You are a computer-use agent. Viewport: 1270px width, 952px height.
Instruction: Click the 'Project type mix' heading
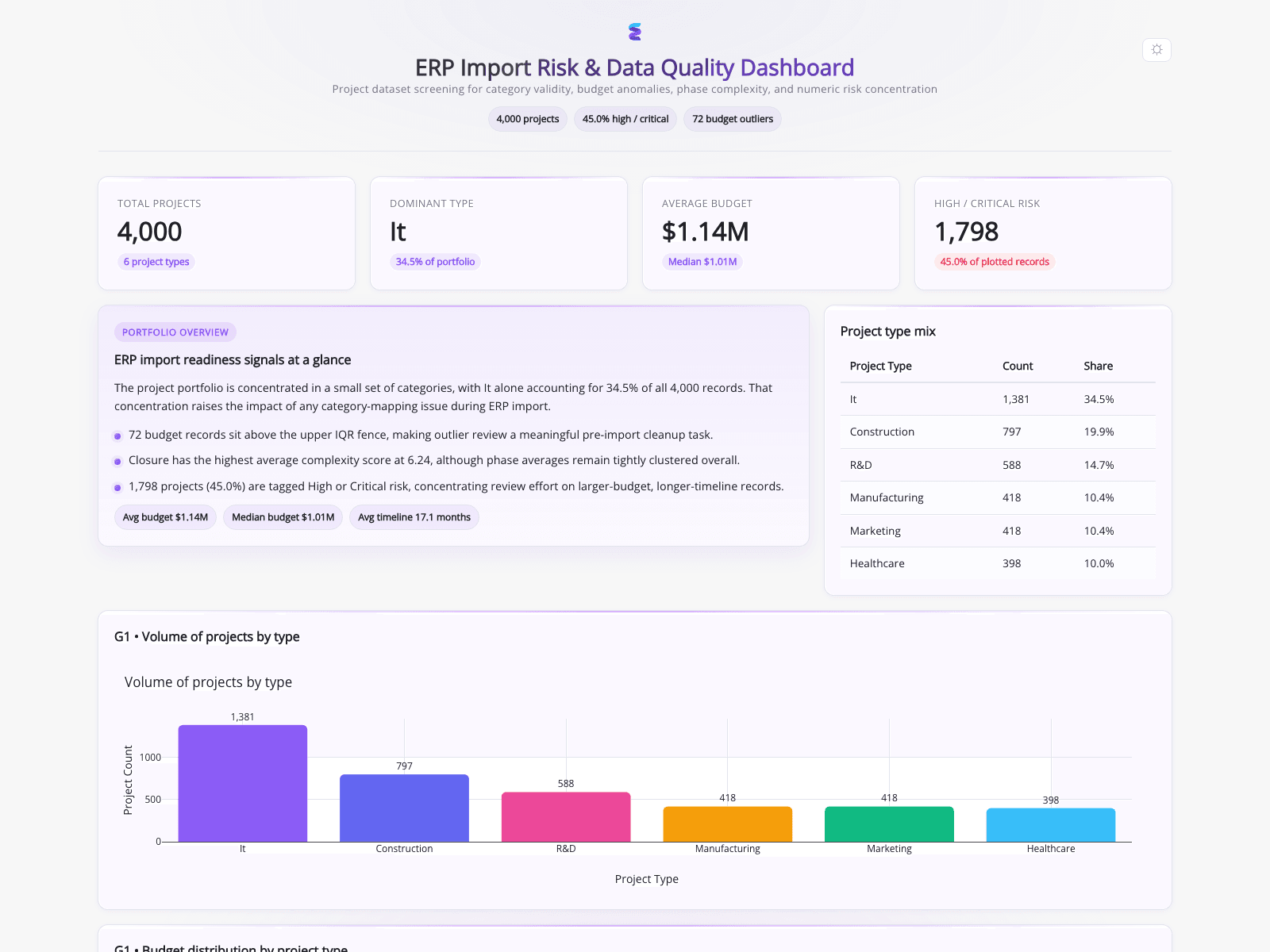point(888,332)
